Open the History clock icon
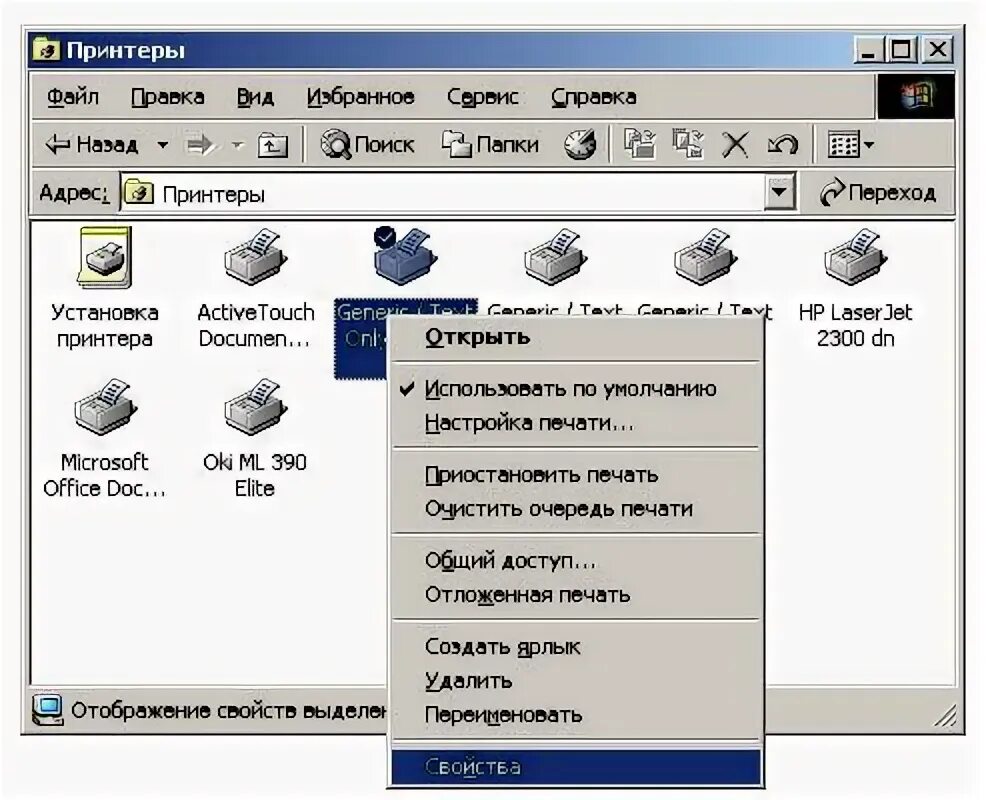Image resolution: width=986 pixels, height=800 pixels. tap(580, 145)
